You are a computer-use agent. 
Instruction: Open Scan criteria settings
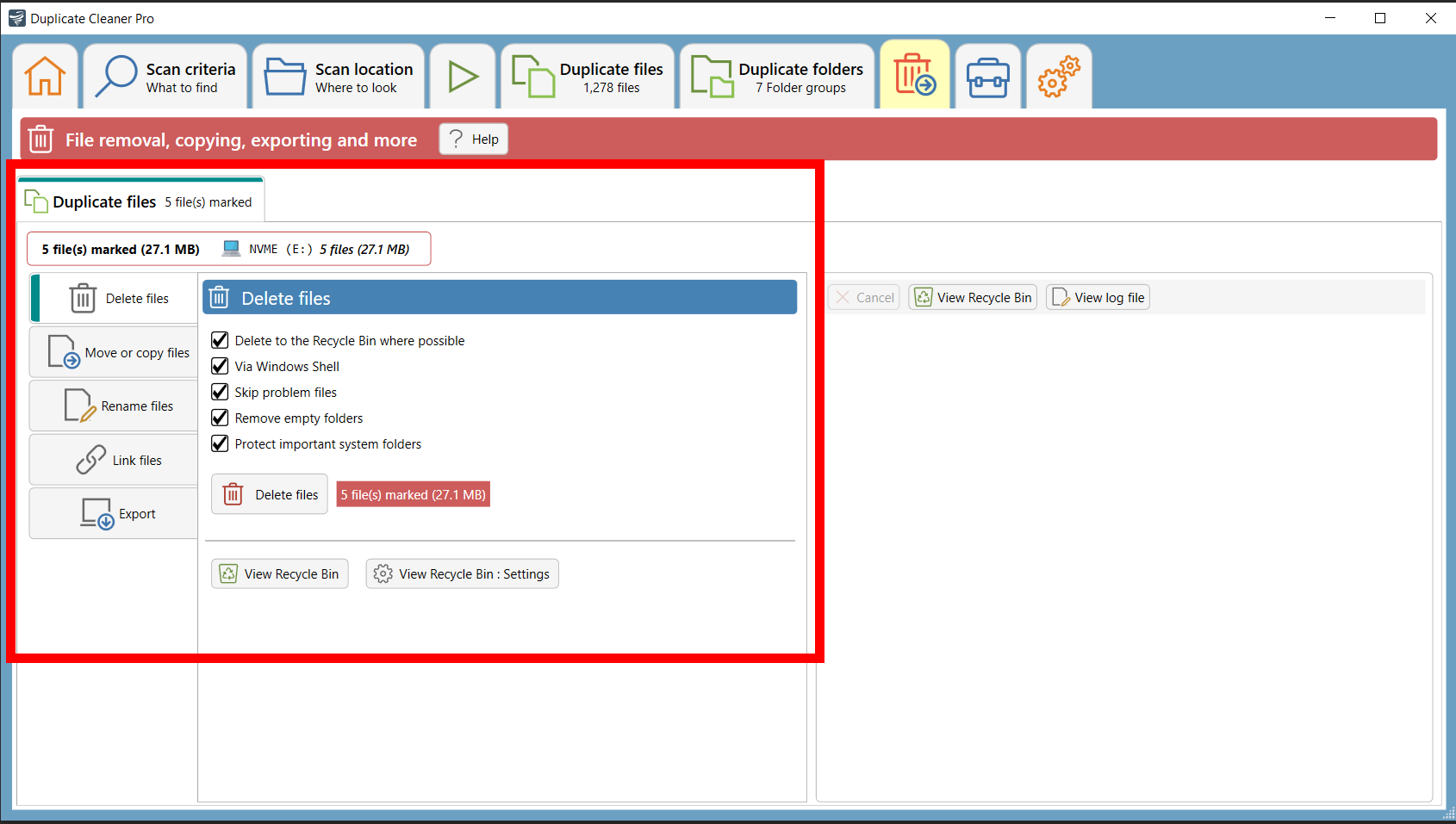tap(164, 76)
